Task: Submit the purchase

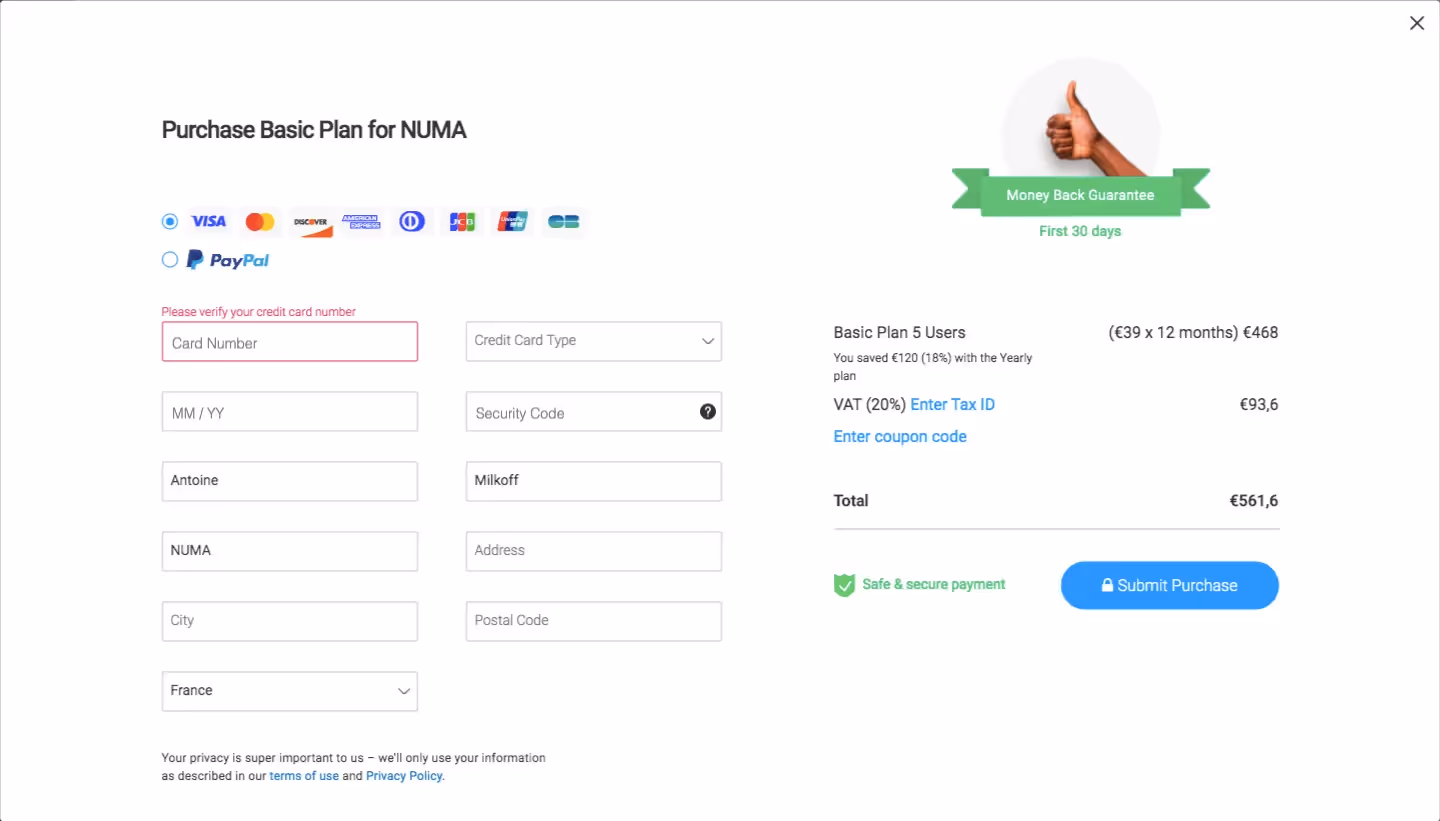Action: point(1169,585)
